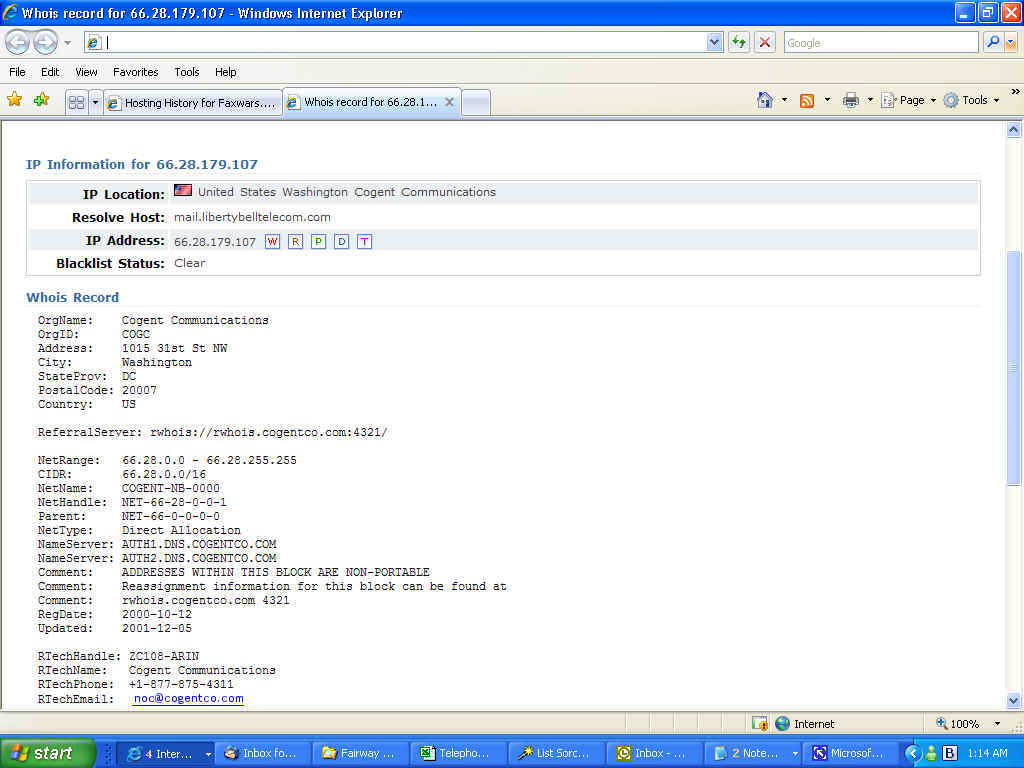Click the R reverse IP icon

click(295, 242)
